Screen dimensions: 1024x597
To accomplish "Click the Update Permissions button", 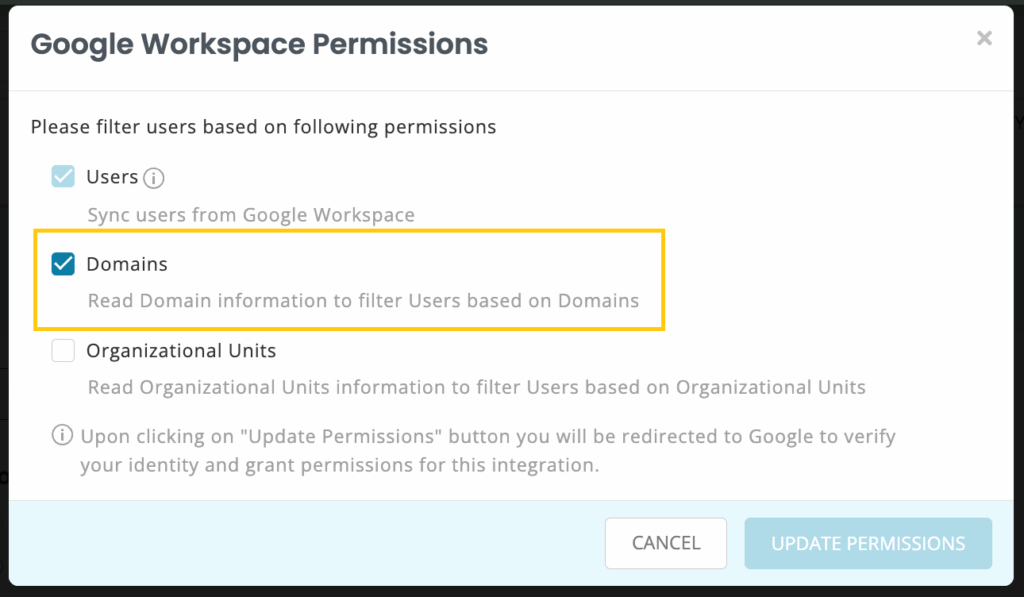I will point(867,543).
